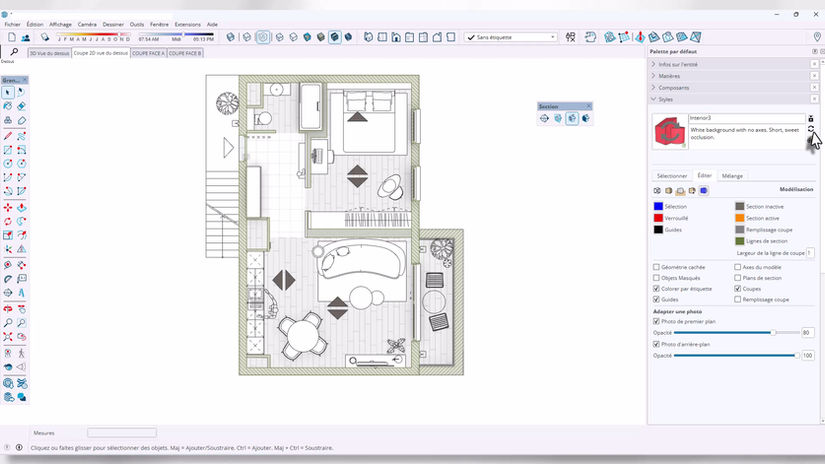This screenshot has width=825, height=464.
Task: Click the Mélange tab
Action: (732, 176)
